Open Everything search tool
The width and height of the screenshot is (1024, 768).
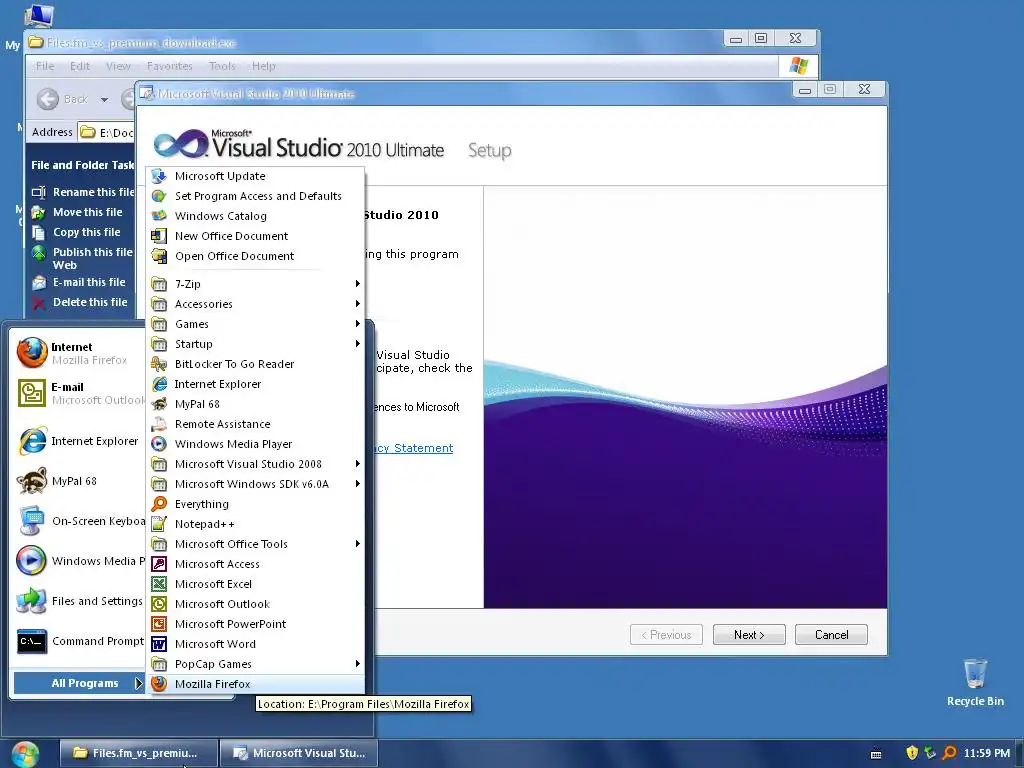(255, 504)
